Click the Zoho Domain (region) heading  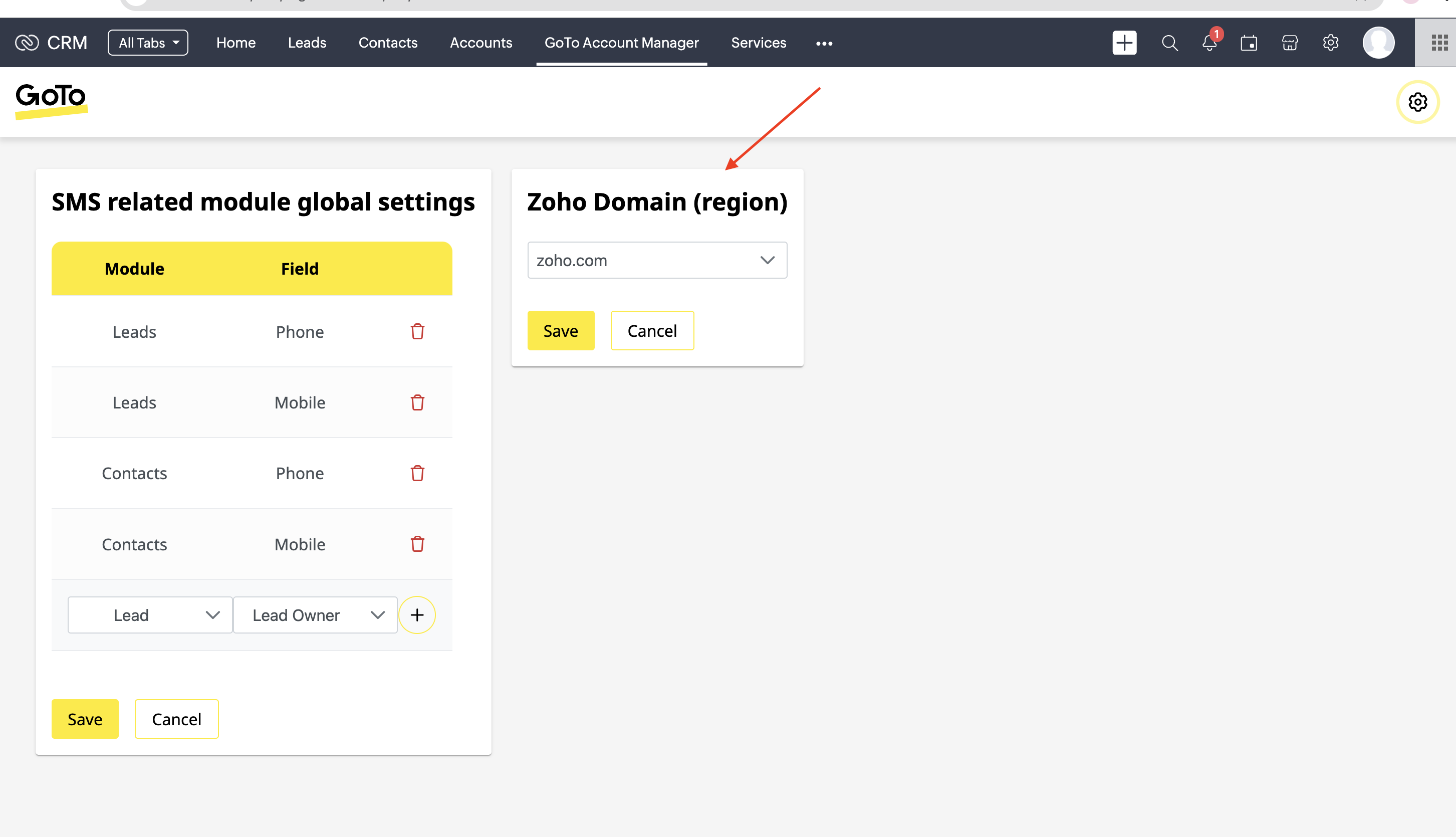click(x=657, y=202)
